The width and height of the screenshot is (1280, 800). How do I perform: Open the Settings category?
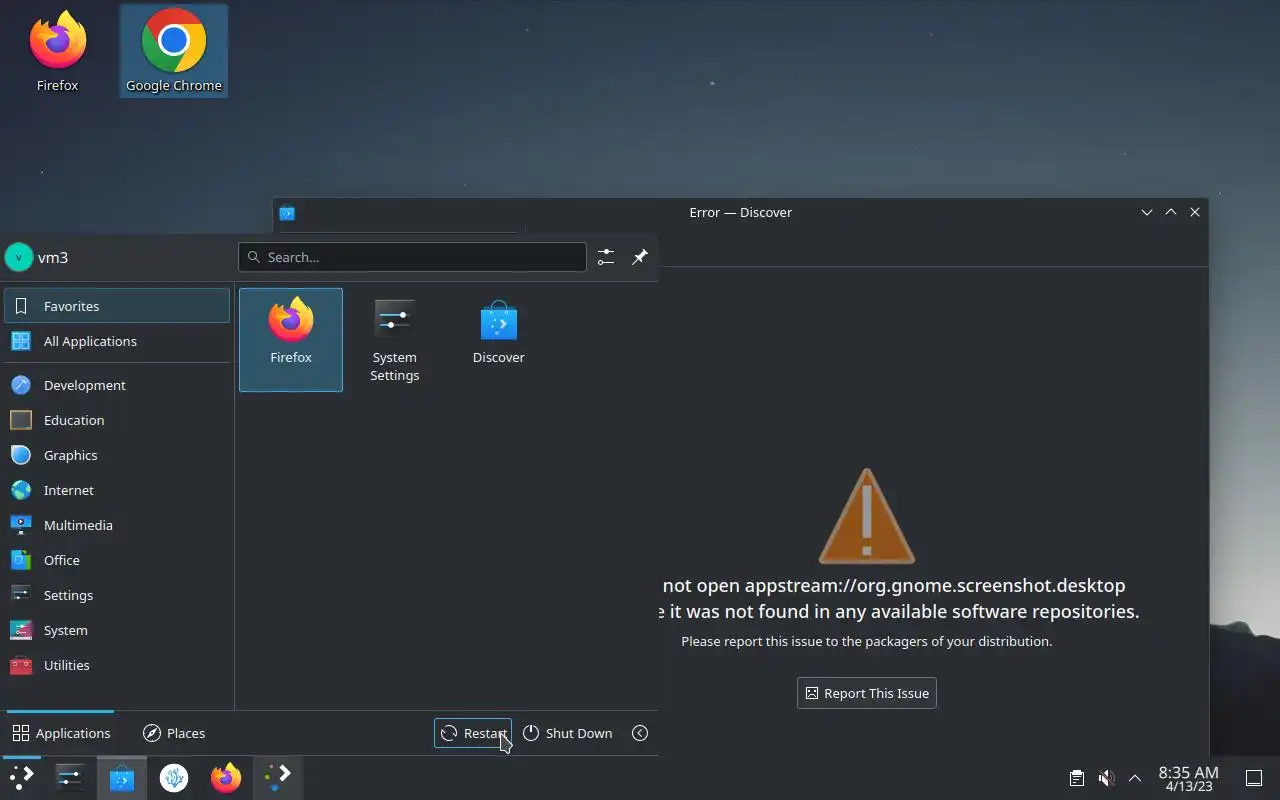click(x=117, y=595)
